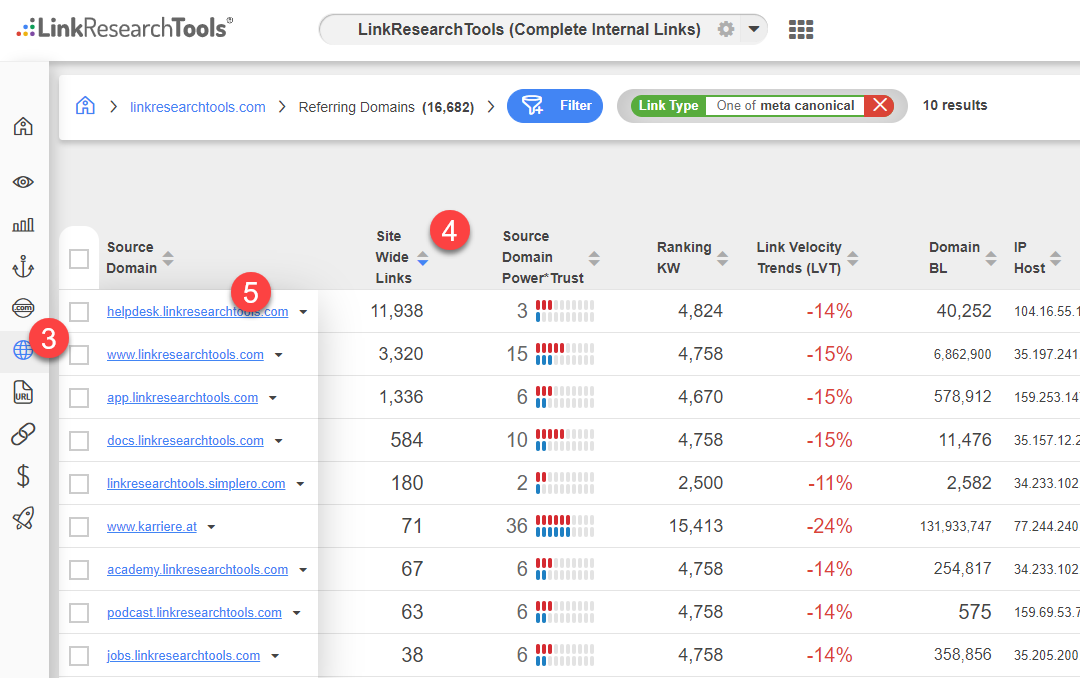Check the docs.linkresearchtools.com row checkbox
Screen dimensions: 1080x680
tap(79, 441)
